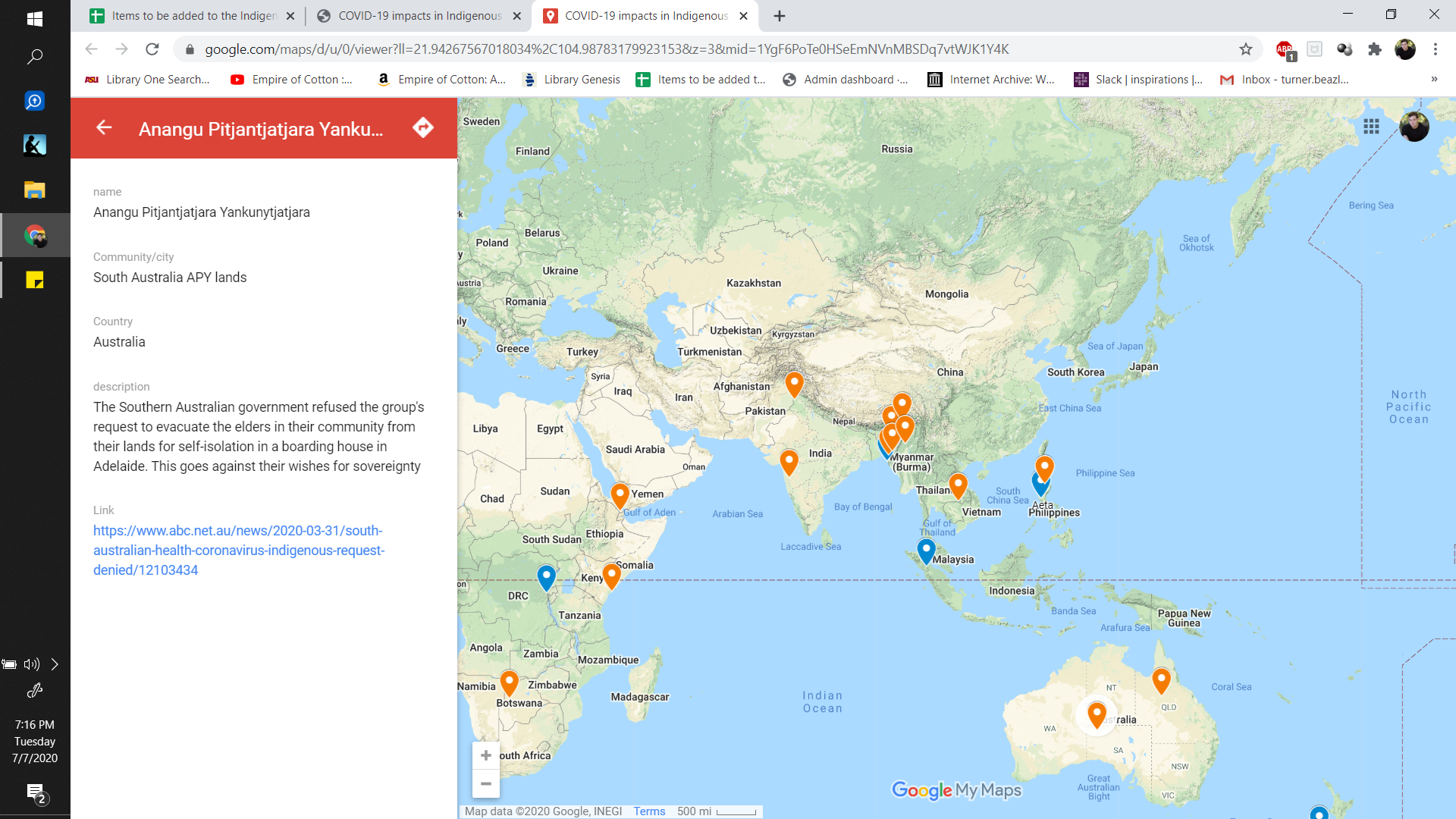Switch to the Items to be added tab
Screen dimensions: 1456x819
[x=194, y=15]
